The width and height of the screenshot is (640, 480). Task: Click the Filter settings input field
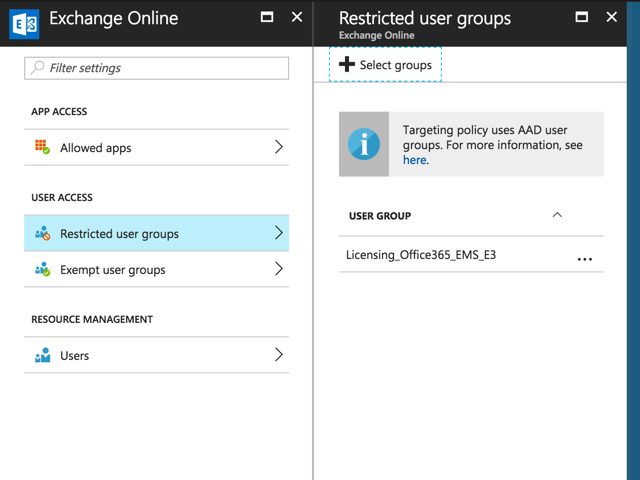coord(157,68)
